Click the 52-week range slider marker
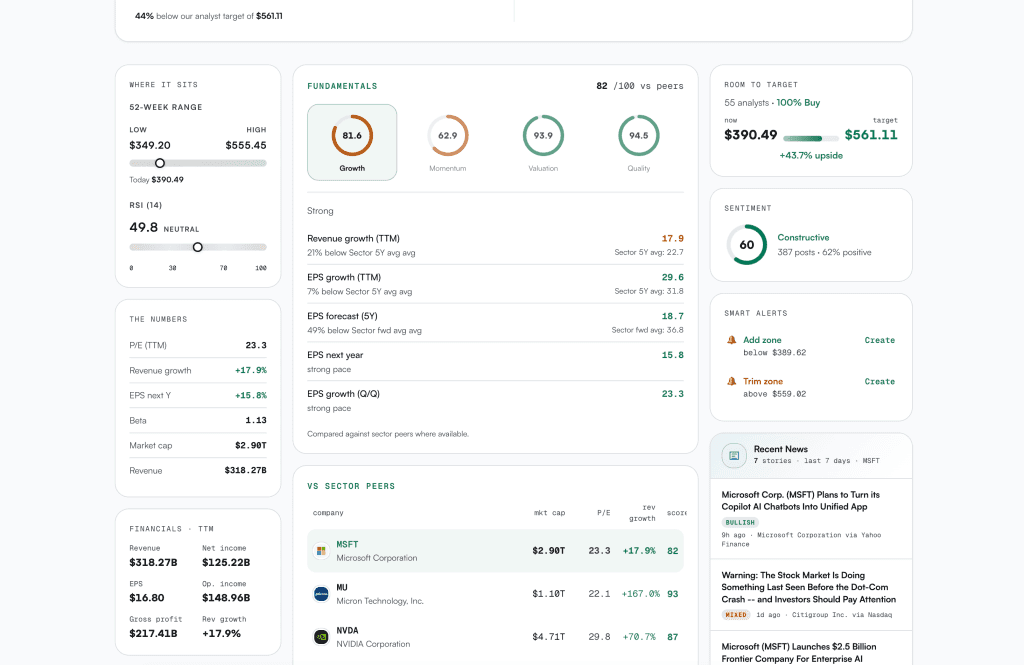The image size is (1024, 665). (159, 163)
